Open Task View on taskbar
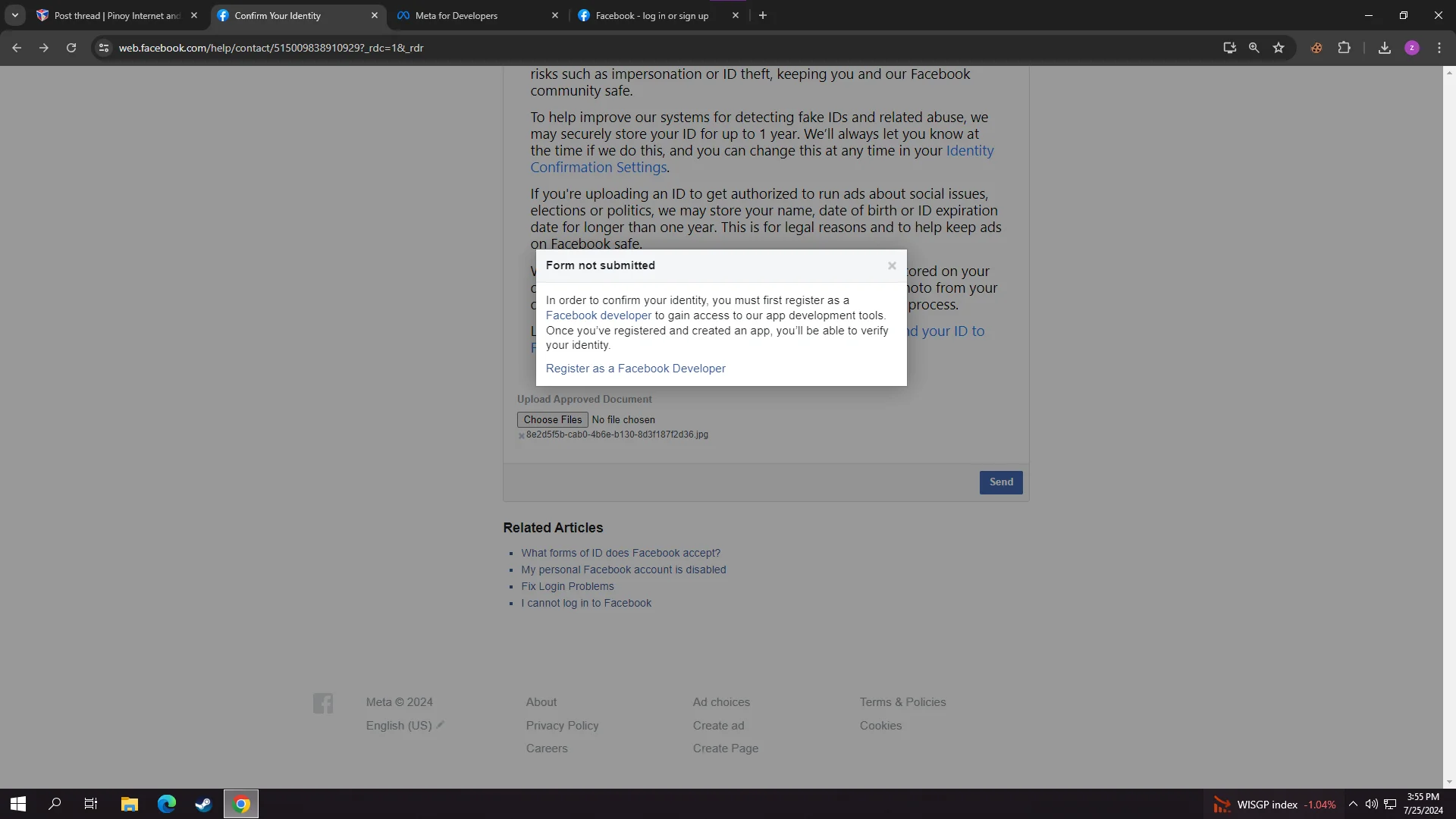The width and height of the screenshot is (1456, 819). [91, 804]
